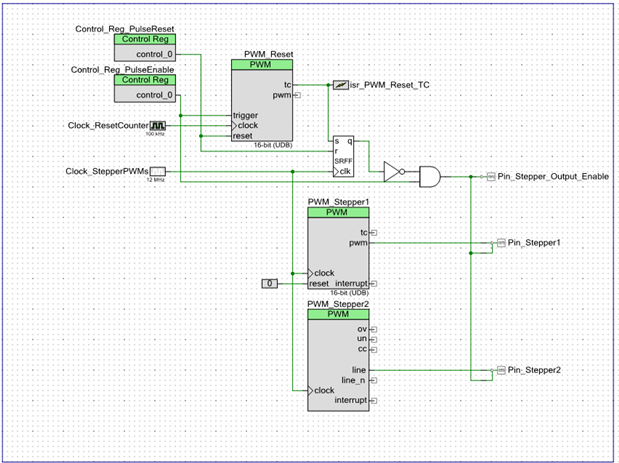619x463 pixels.
Task: Select the AND gate symbol
Action: [x=430, y=177]
